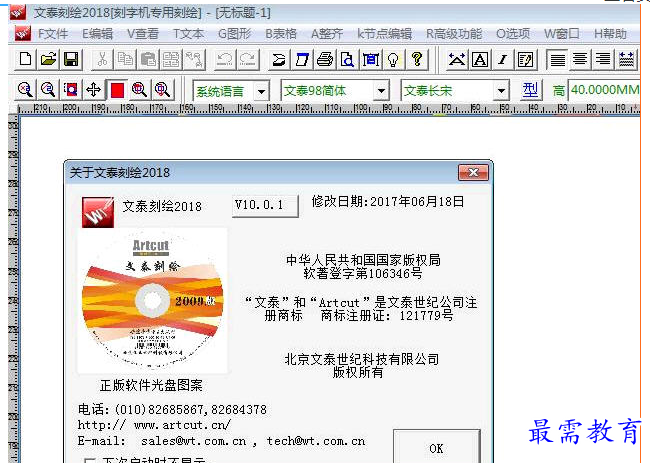Viewport: 650px width, 463px height.
Task: Click the red square color swatch
Action: pyautogui.click(x=117, y=90)
